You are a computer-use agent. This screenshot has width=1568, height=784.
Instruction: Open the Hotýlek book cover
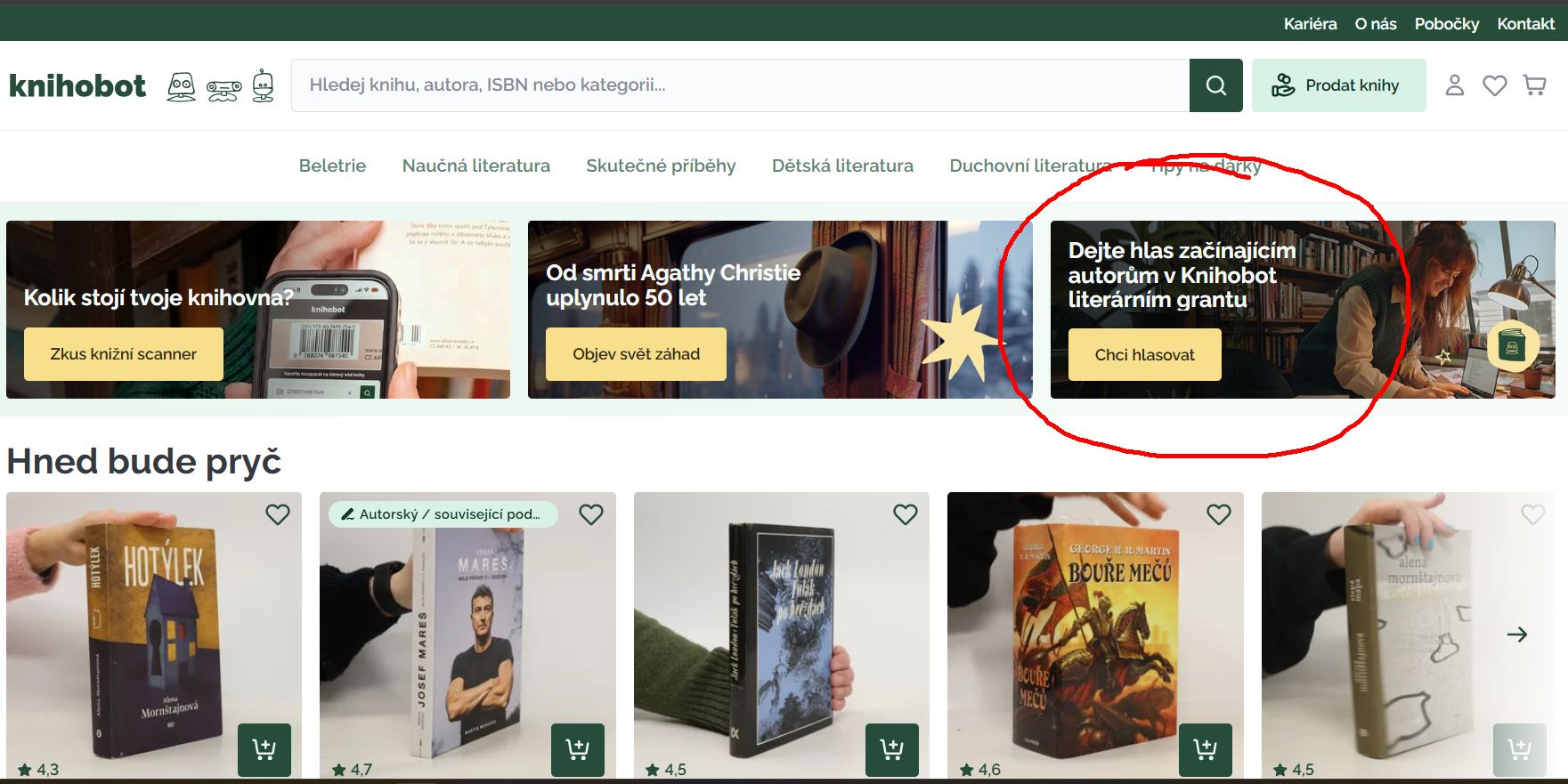pyautogui.click(x=154, y=634)
